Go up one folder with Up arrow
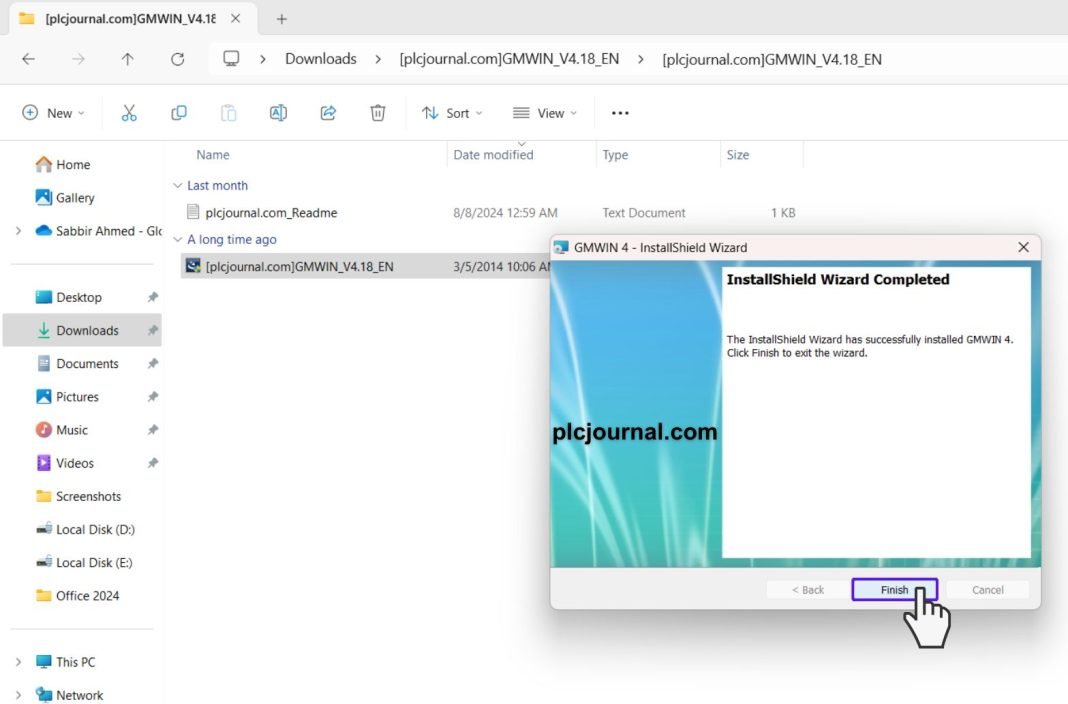This screenshot has height=704, width=1068. (127, 59)
